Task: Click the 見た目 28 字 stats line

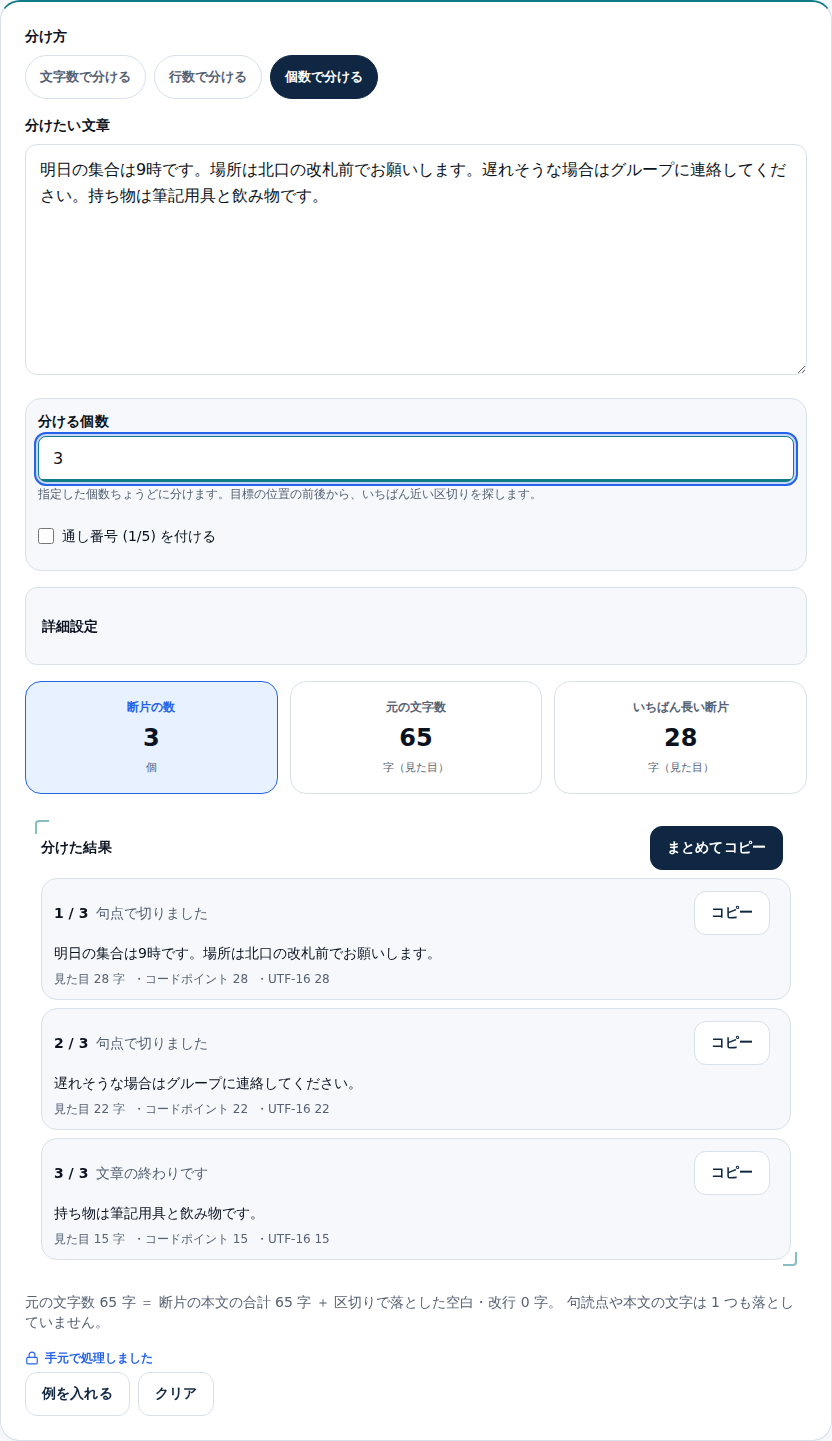Action: tap(192, 978)
